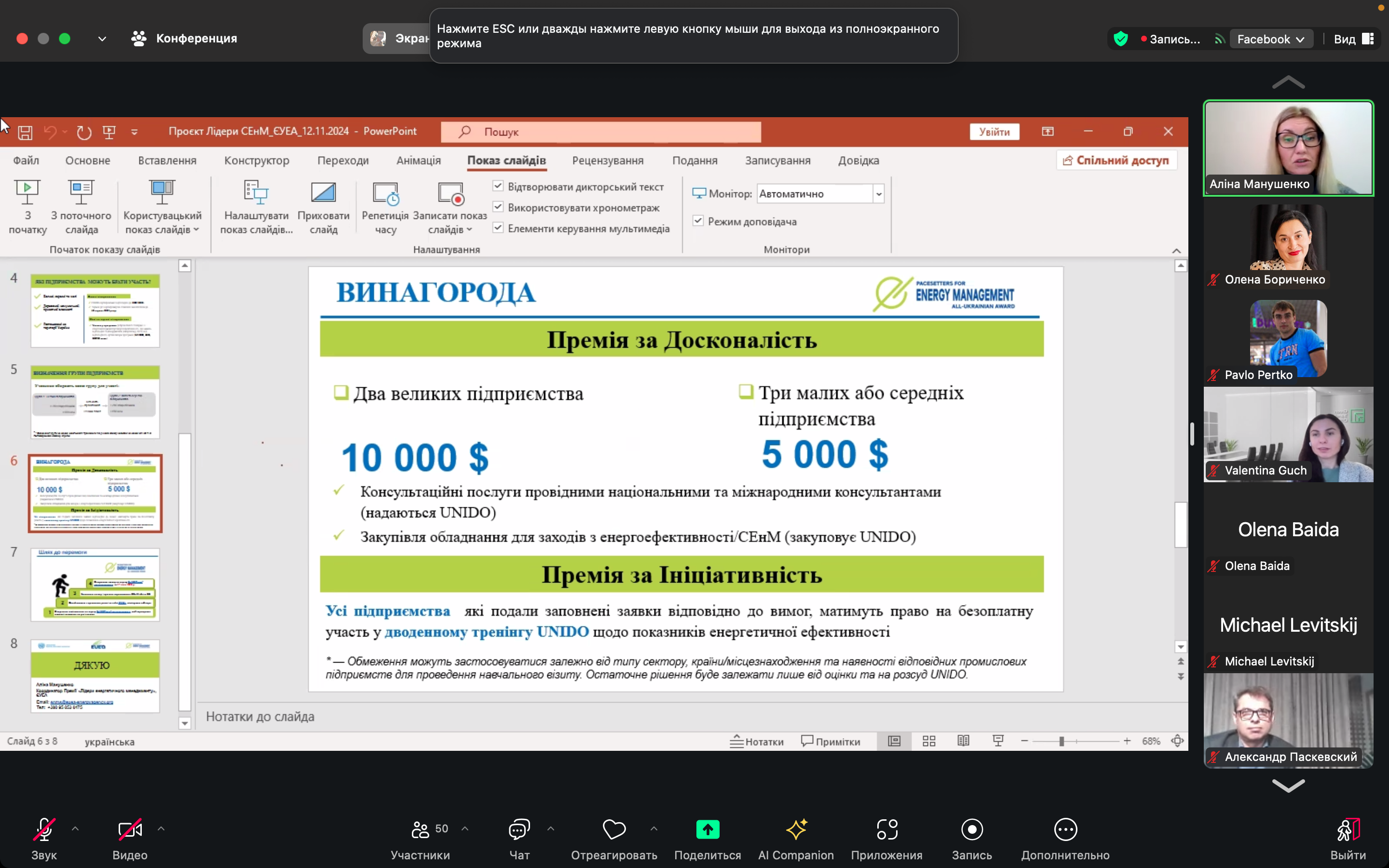Viewport: 1389px width, 868px height.
Task: Switch to Конструктор ribbon tab
Action: (257, 160)
